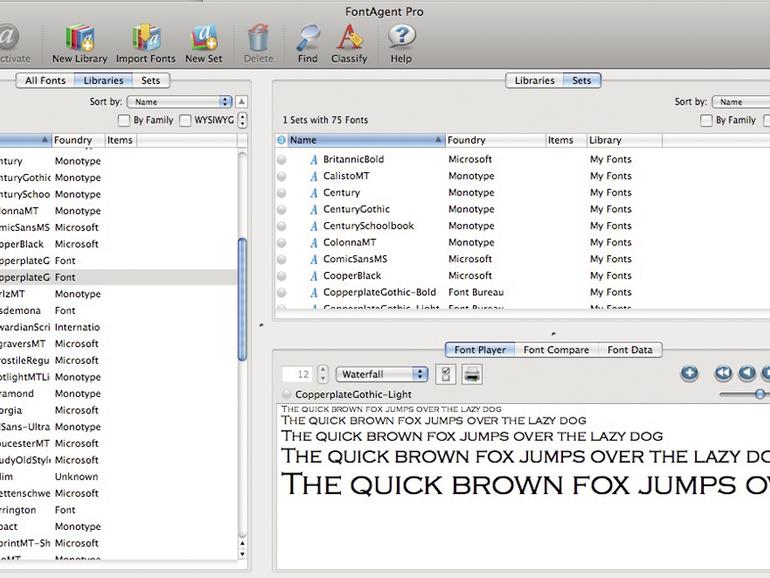Image resolution: width=770 pixels, height=578 pixels.
Task: Sort left list by Foundry column header
Action: [78, 140]
